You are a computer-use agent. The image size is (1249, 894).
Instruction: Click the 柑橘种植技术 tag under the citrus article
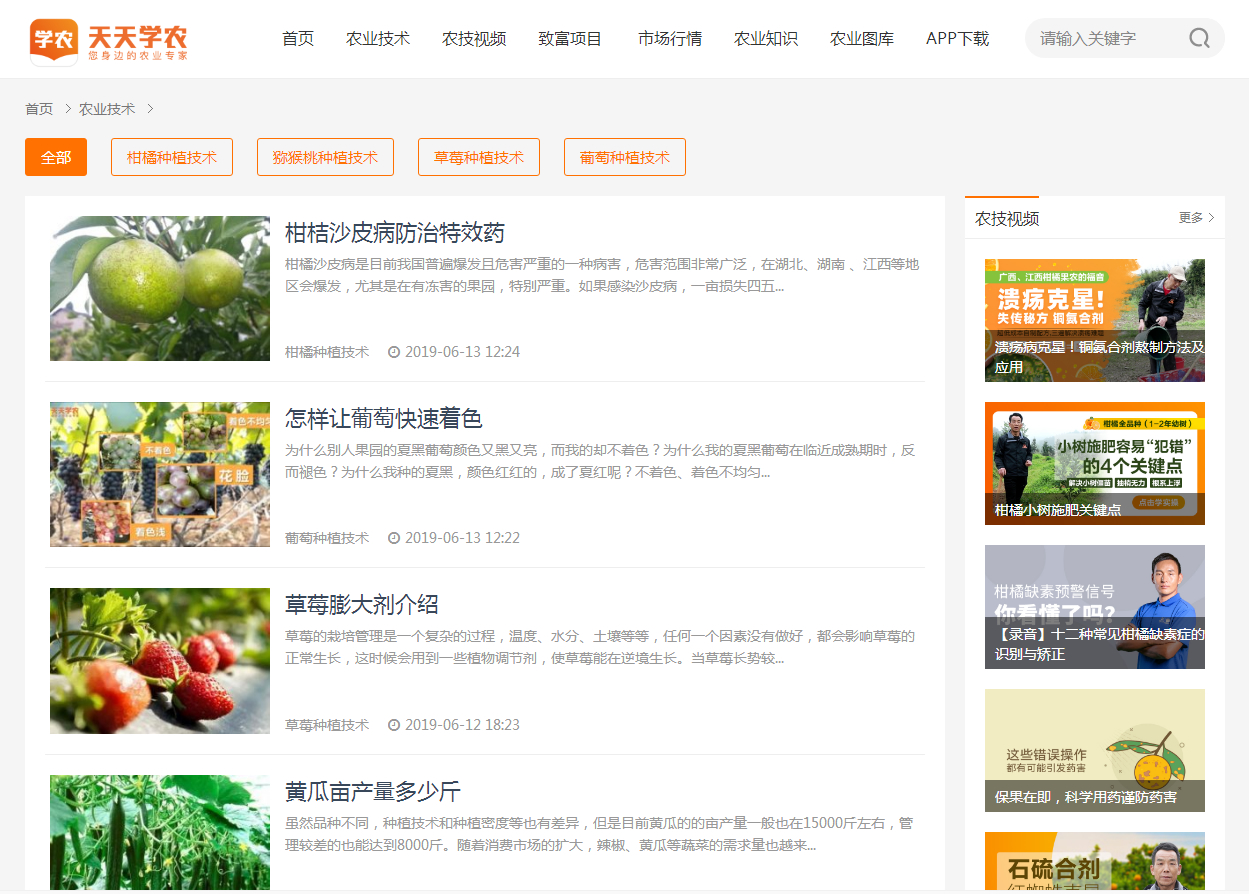coord(327,352)
